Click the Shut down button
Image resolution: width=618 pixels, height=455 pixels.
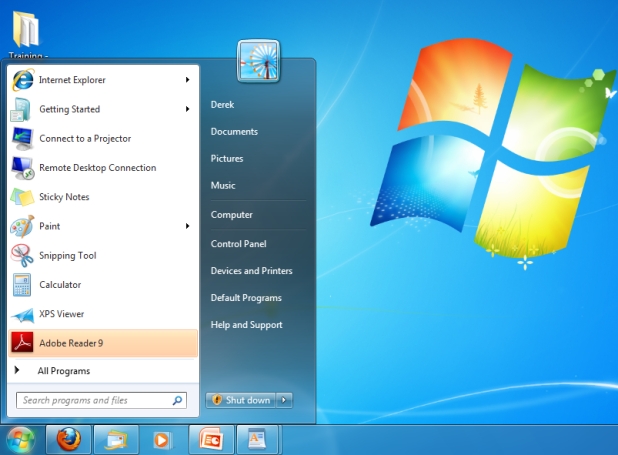[x=241, y=400]
